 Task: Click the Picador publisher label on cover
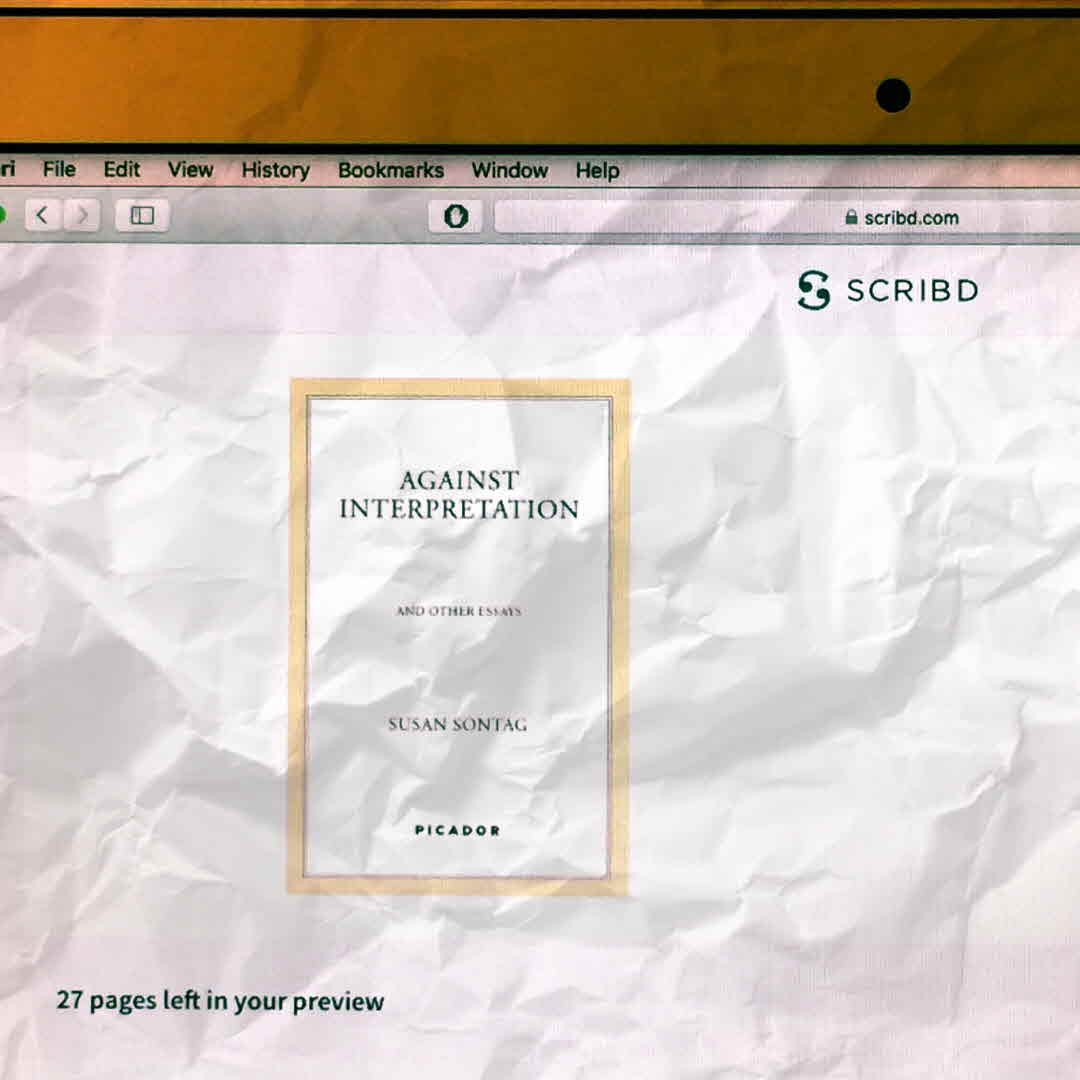click(457, 830)
